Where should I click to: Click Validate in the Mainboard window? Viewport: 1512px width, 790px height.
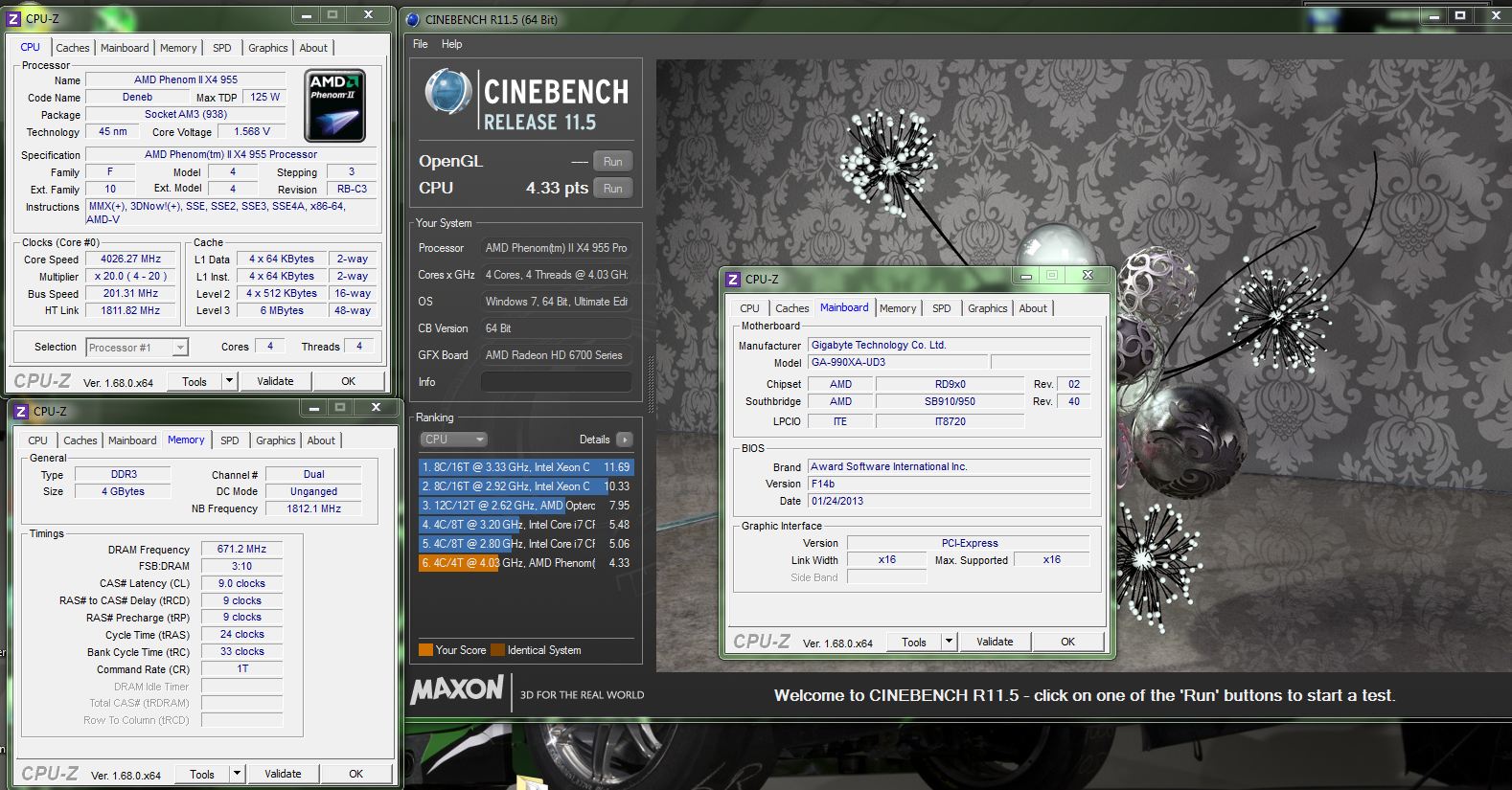coord(995,642)
